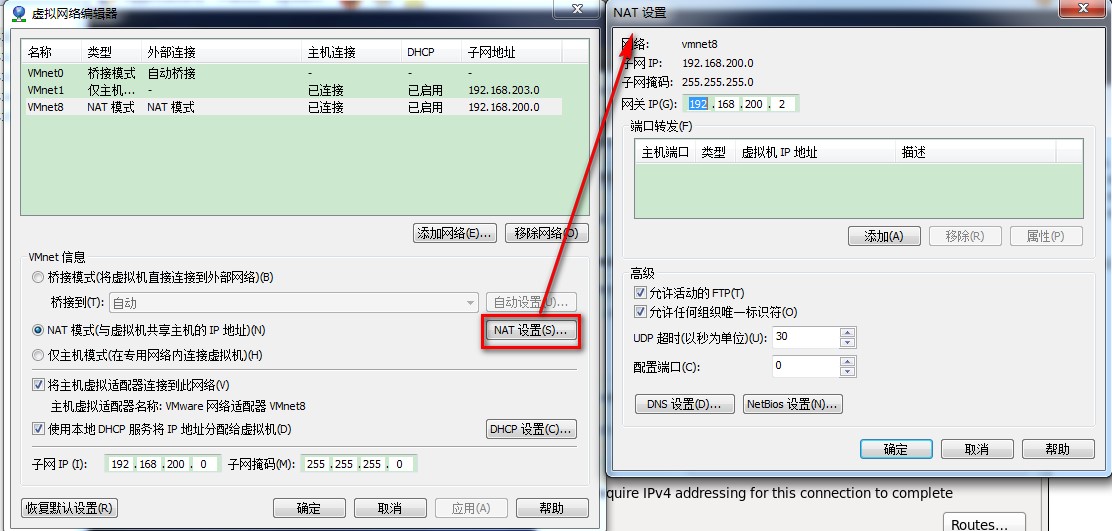
Task: Open the NAT 设置(S)... button
Action: [x=531, y=330]
